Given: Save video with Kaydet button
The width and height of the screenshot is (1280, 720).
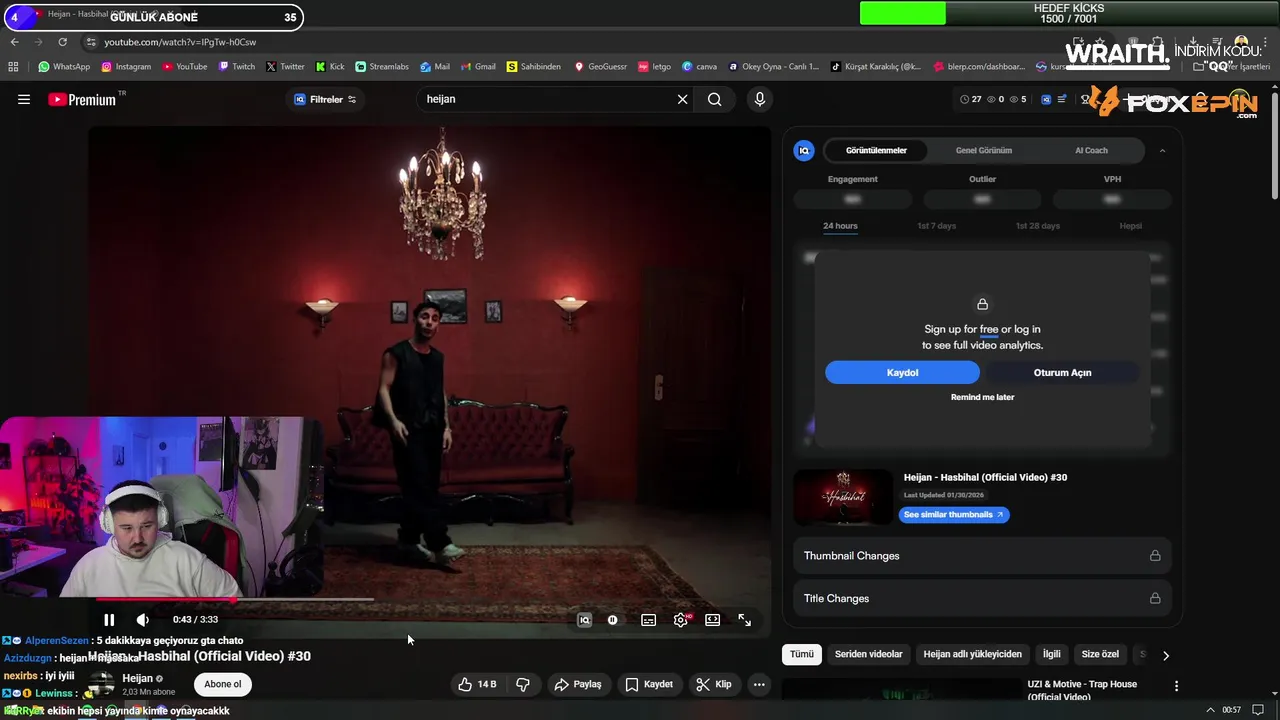Looking at the screenshot, I should click(x=649, y=684).
